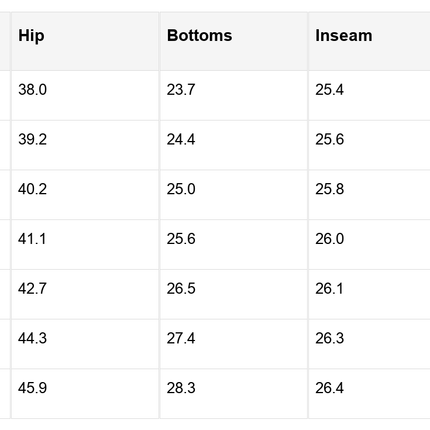Select the hip value 41.1
The width and height of the screenshot is (430, 430).
point(32,239)
